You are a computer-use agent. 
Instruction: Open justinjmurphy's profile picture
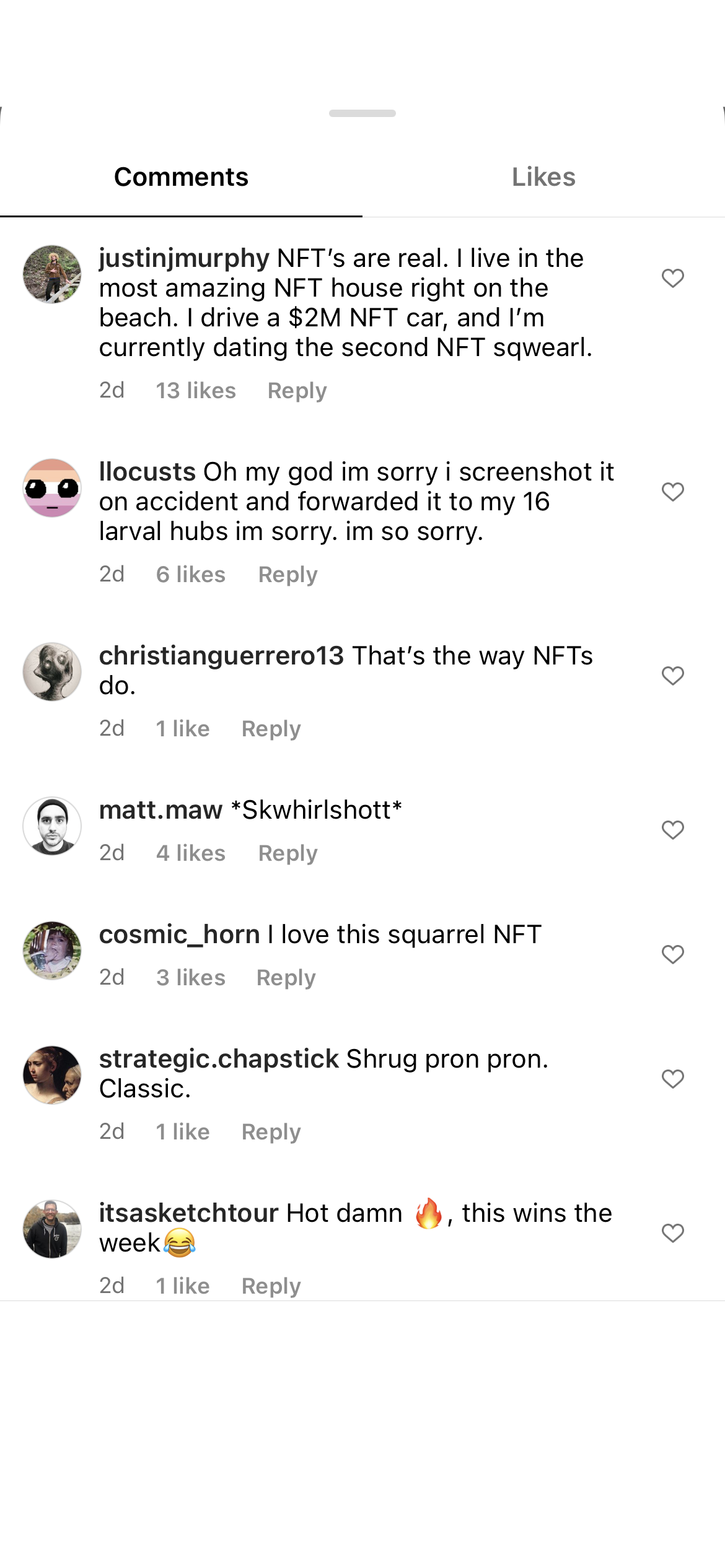tap(52, 274)
